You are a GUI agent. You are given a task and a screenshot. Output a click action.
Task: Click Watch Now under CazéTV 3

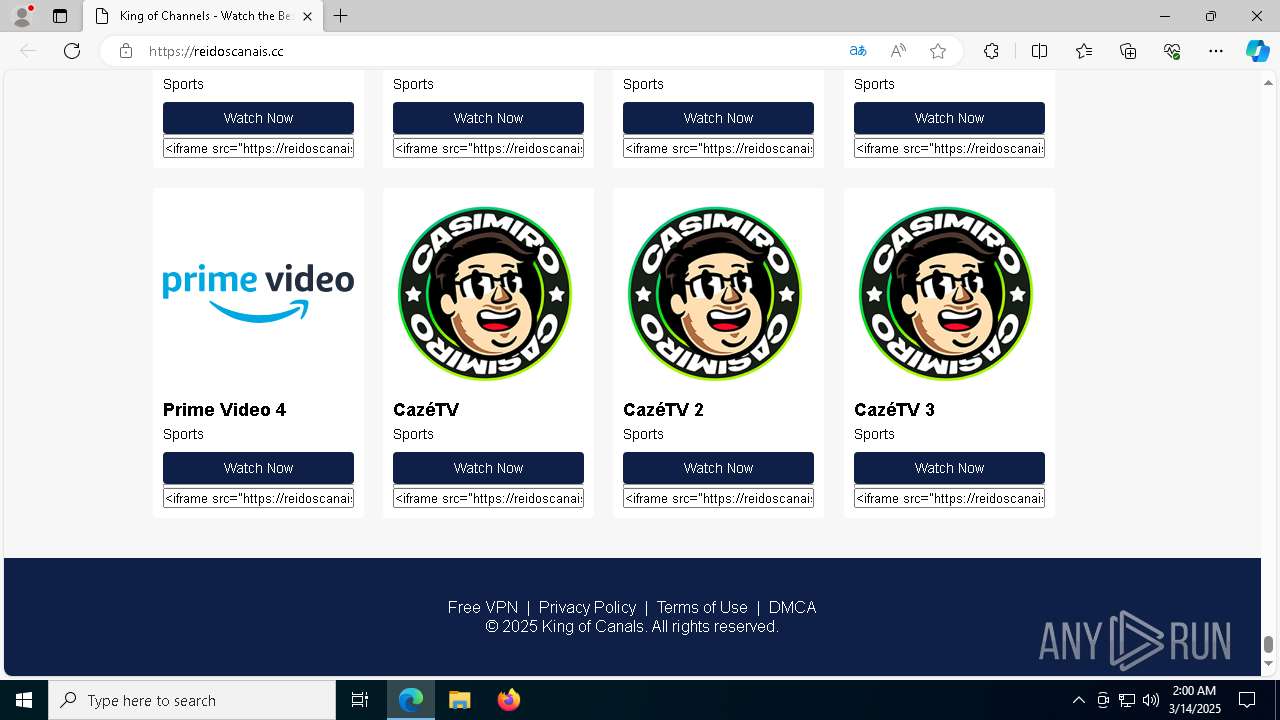tap(949, 468)
